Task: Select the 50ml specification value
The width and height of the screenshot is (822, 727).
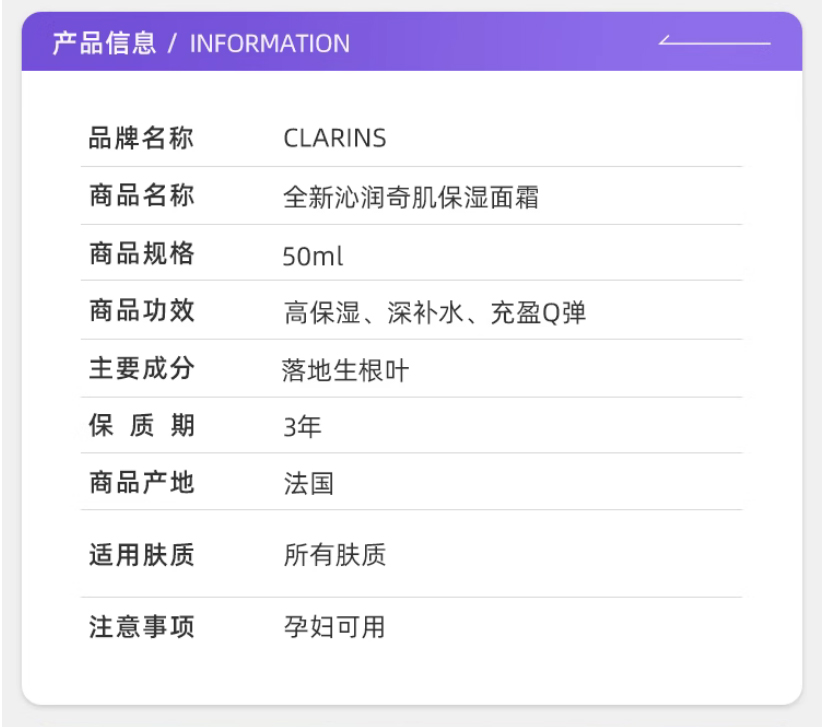Action: 313,256
